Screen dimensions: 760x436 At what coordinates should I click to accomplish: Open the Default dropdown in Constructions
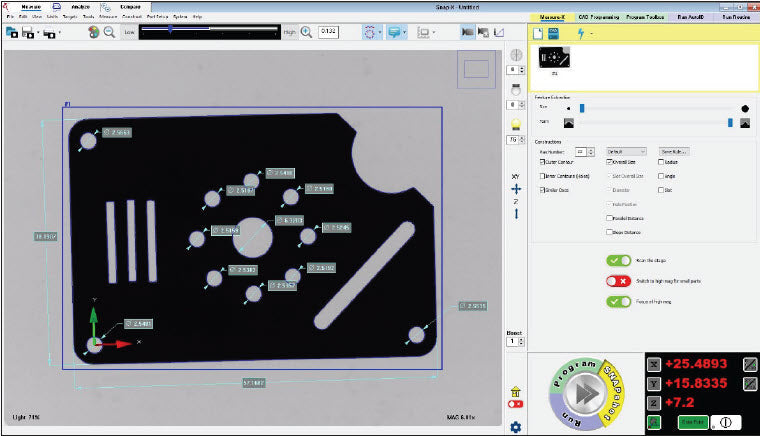[x=626, y=152]
